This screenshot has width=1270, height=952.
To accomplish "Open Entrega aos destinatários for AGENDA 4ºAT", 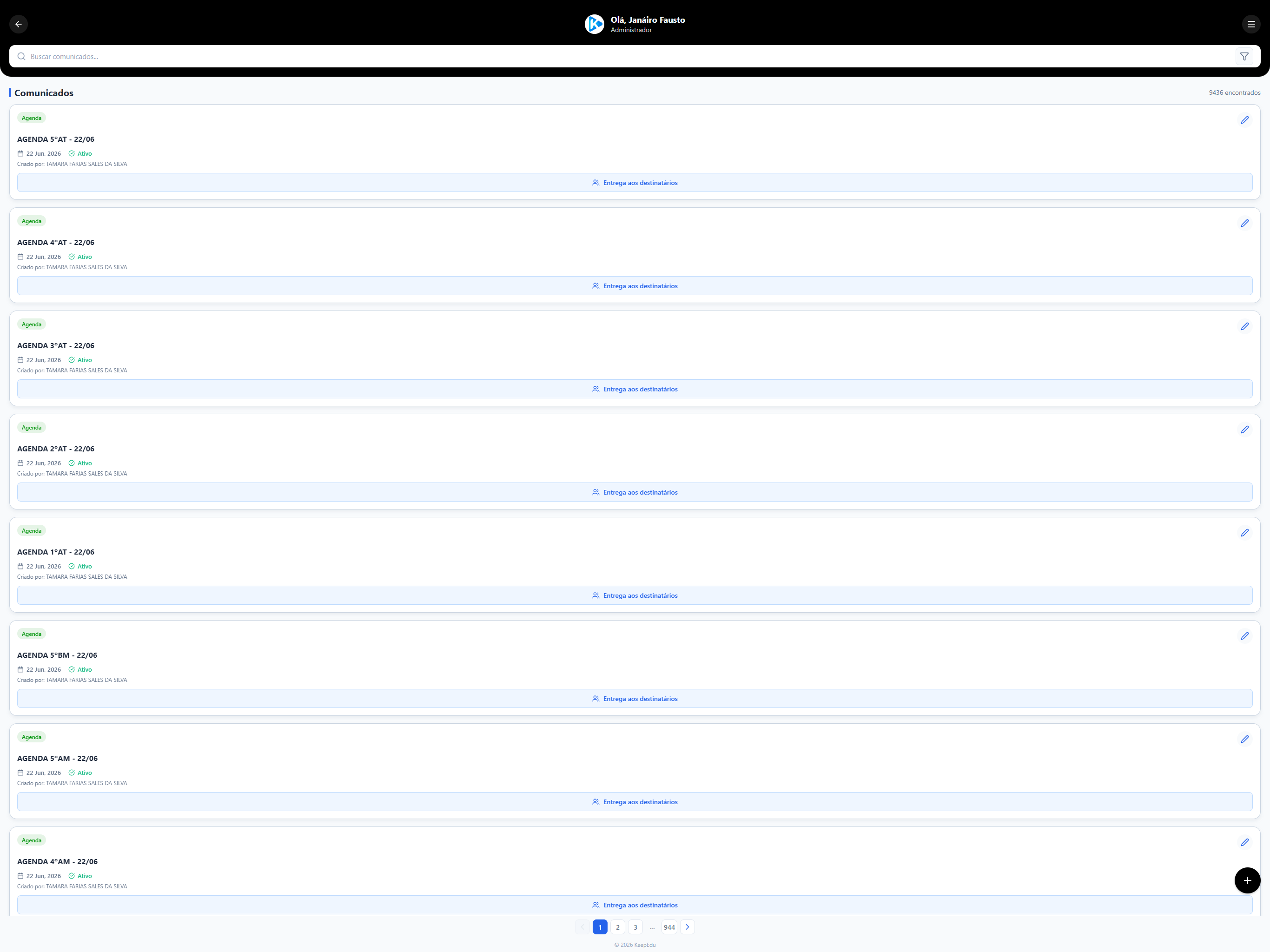I will (635, 286).
